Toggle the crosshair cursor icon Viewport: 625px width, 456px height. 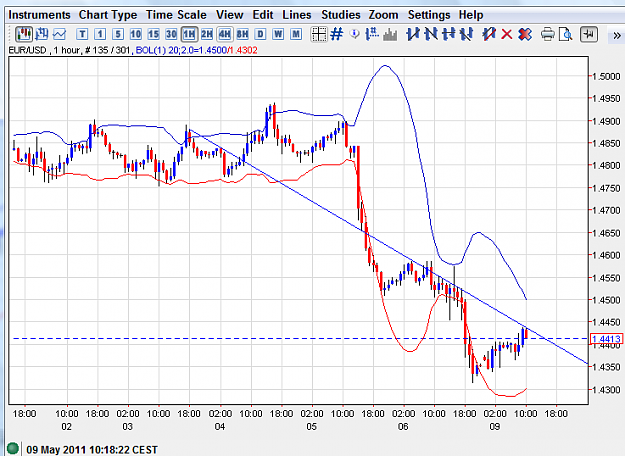319,34
